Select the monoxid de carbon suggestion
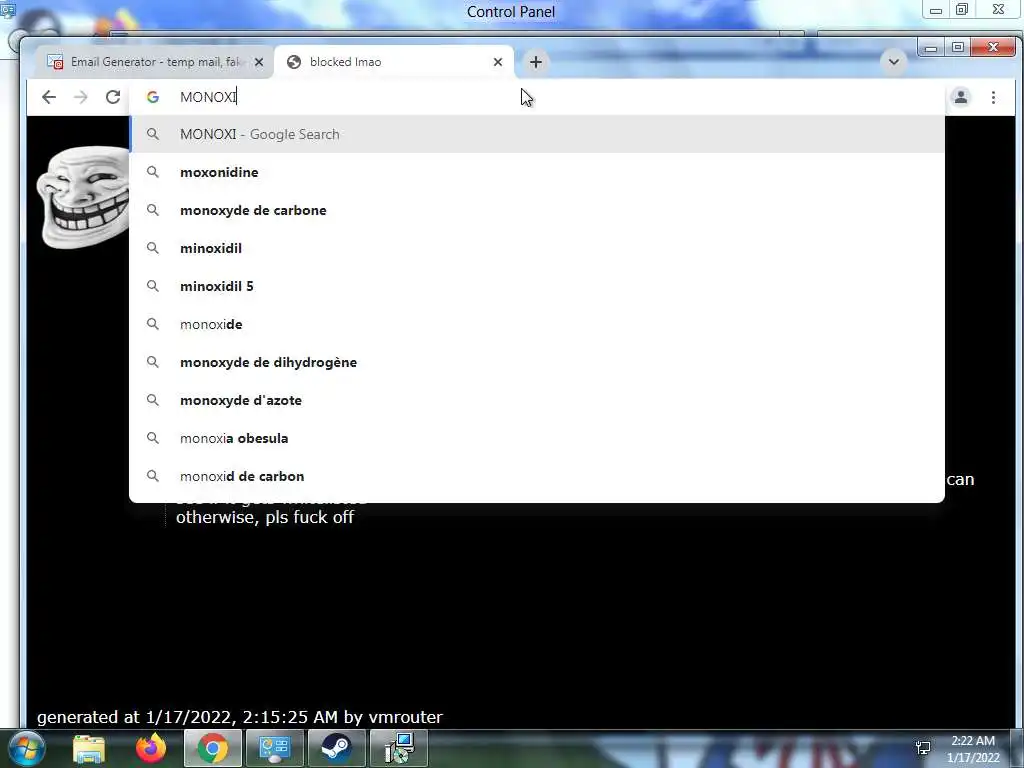Viewport: 1024px width, 768px height. (x=537, y=476)
